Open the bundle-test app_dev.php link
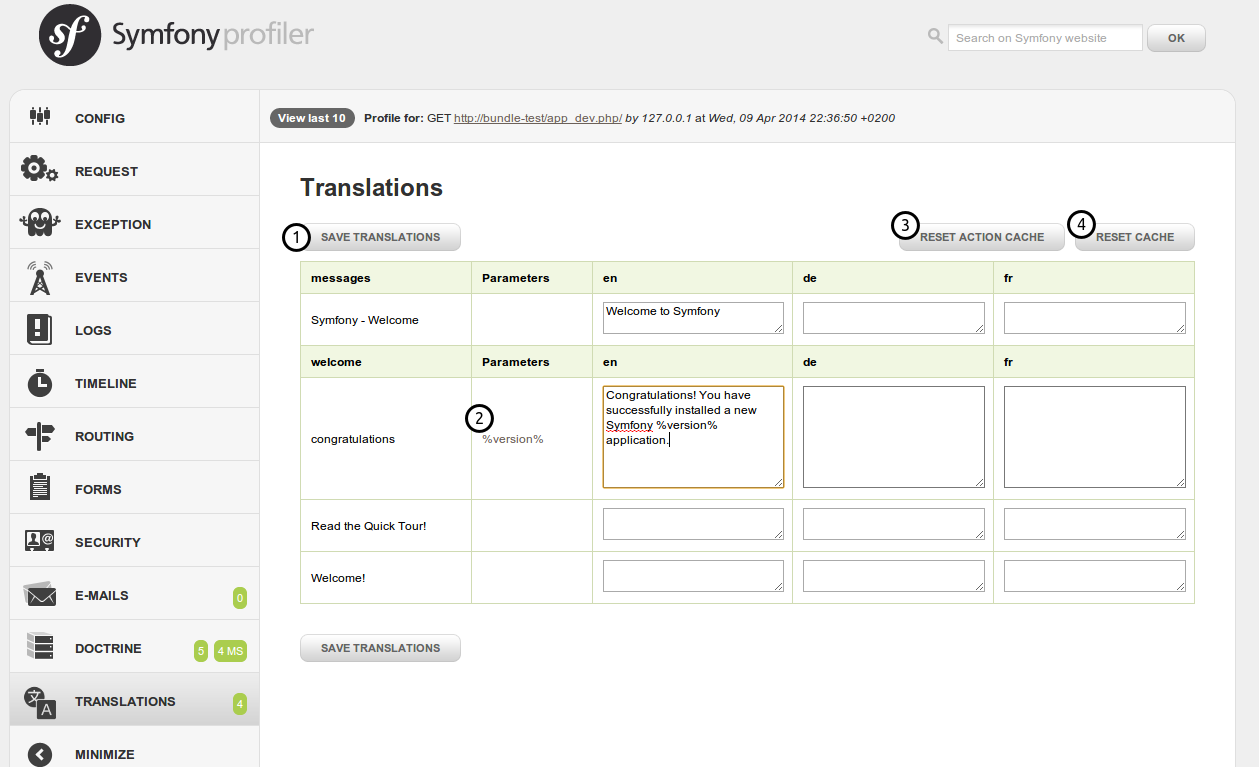Viewport: 1259px width, 767px height. pyautogui.click(x=538, y=118)
